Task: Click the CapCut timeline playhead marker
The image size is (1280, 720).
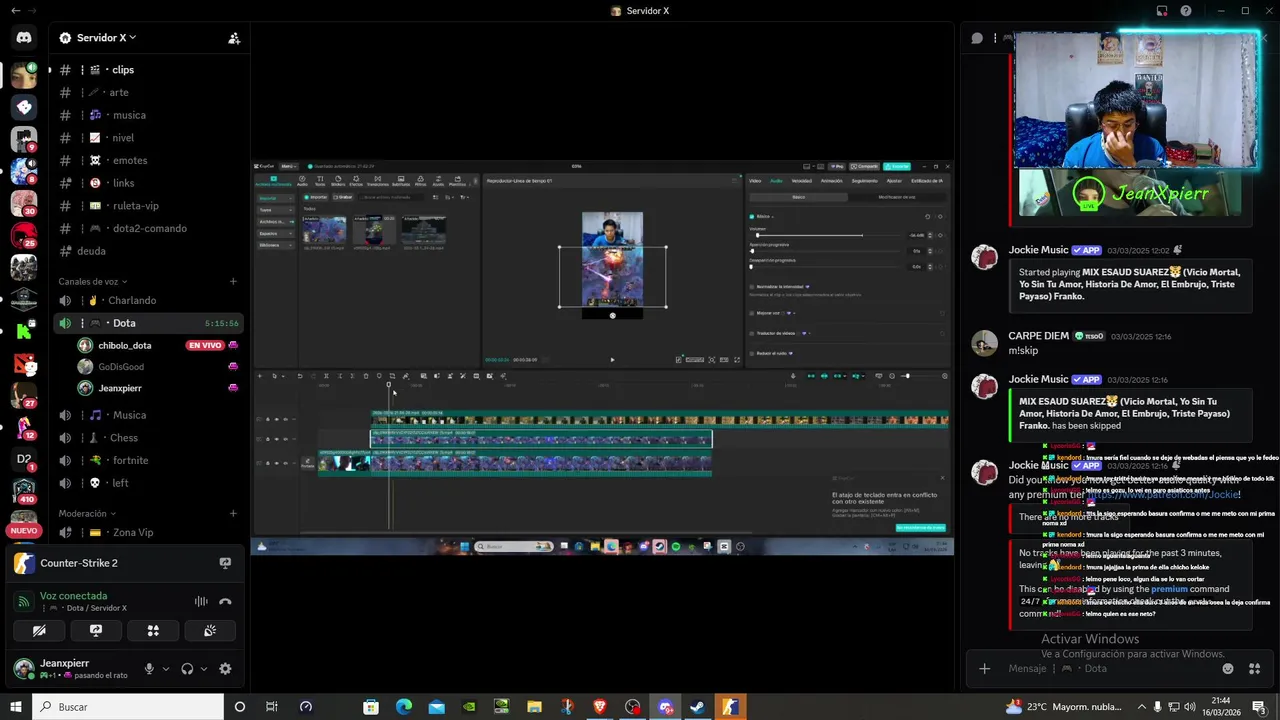Action: (x=389, y=384)
